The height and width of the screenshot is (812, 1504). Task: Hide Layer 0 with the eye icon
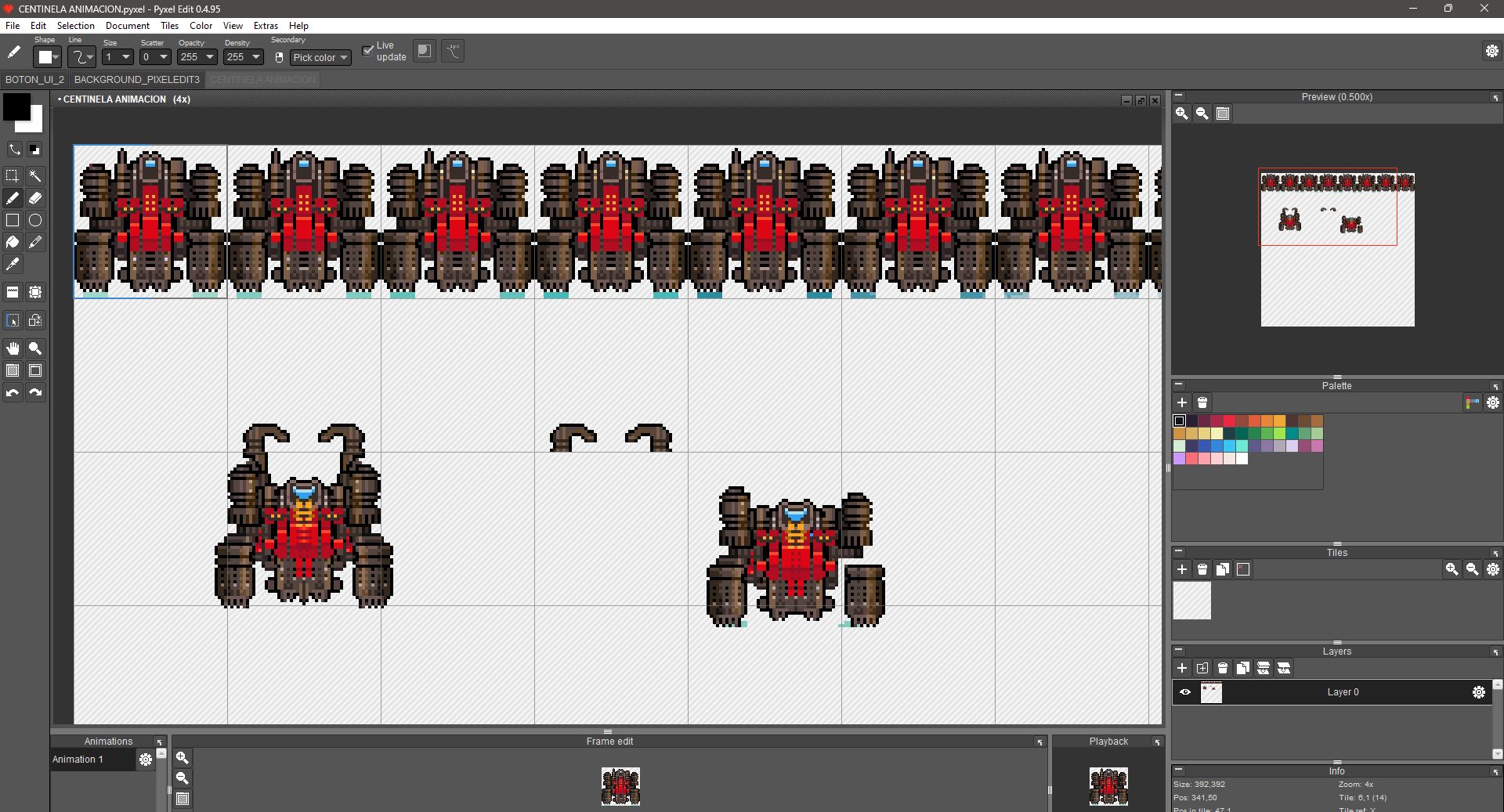pyautogui.click(x=1185, y=692)
